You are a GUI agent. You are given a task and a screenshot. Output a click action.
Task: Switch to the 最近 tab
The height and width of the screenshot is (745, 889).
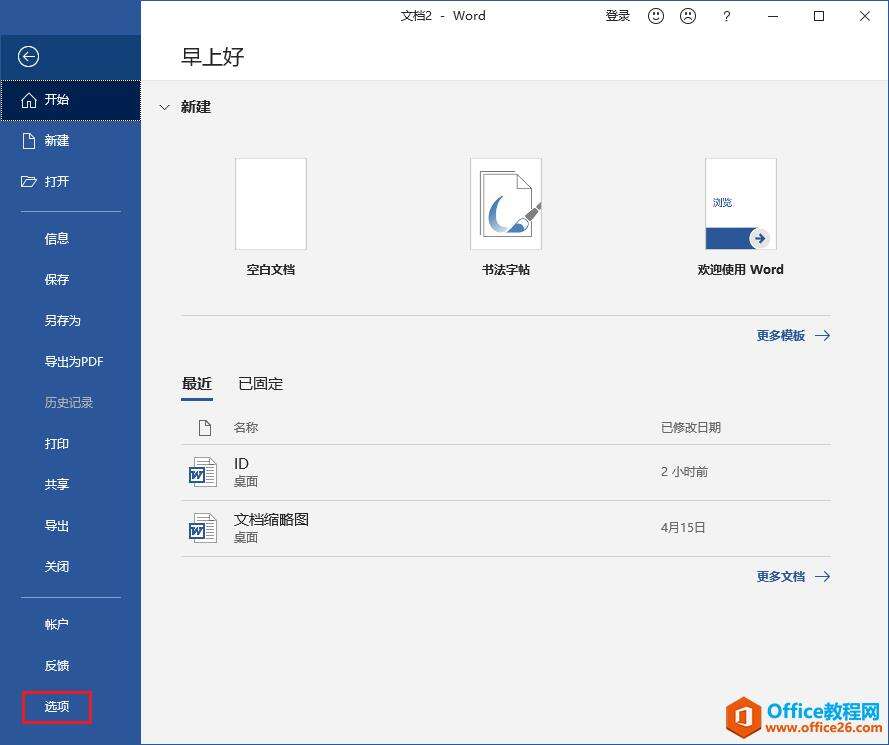[x=197, y=384]
